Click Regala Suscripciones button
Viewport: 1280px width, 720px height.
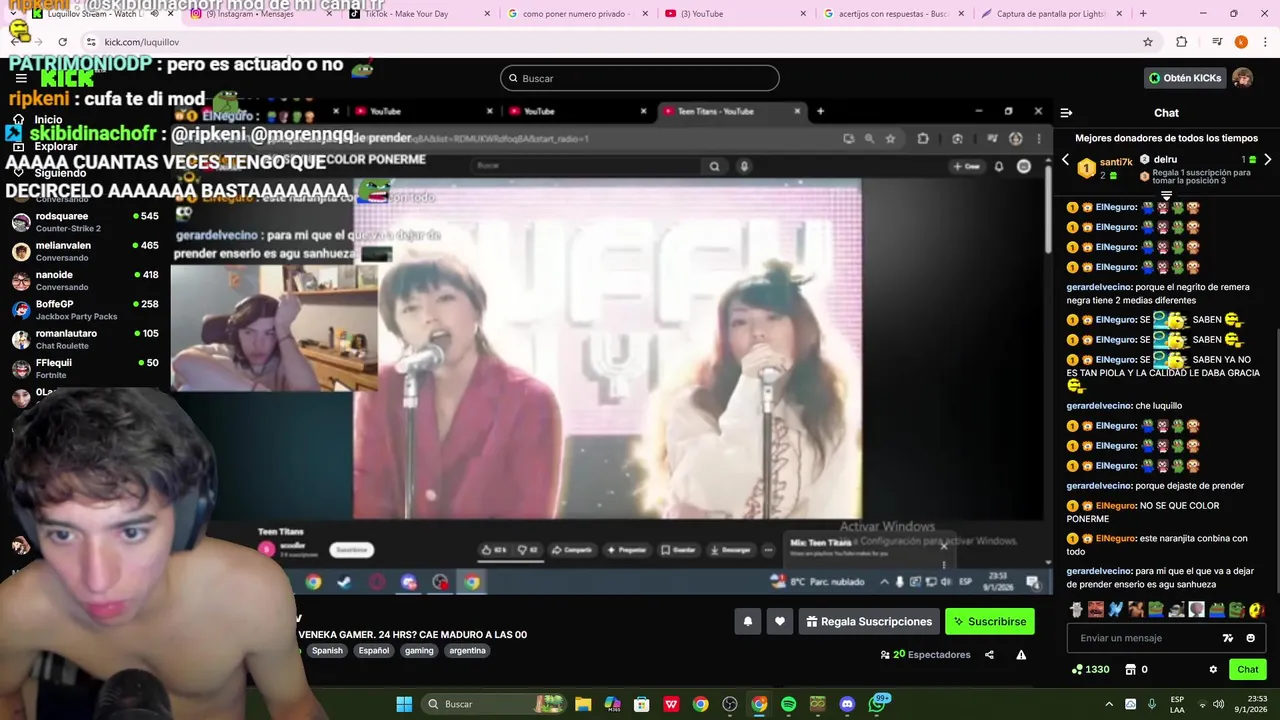pos(869,621)
